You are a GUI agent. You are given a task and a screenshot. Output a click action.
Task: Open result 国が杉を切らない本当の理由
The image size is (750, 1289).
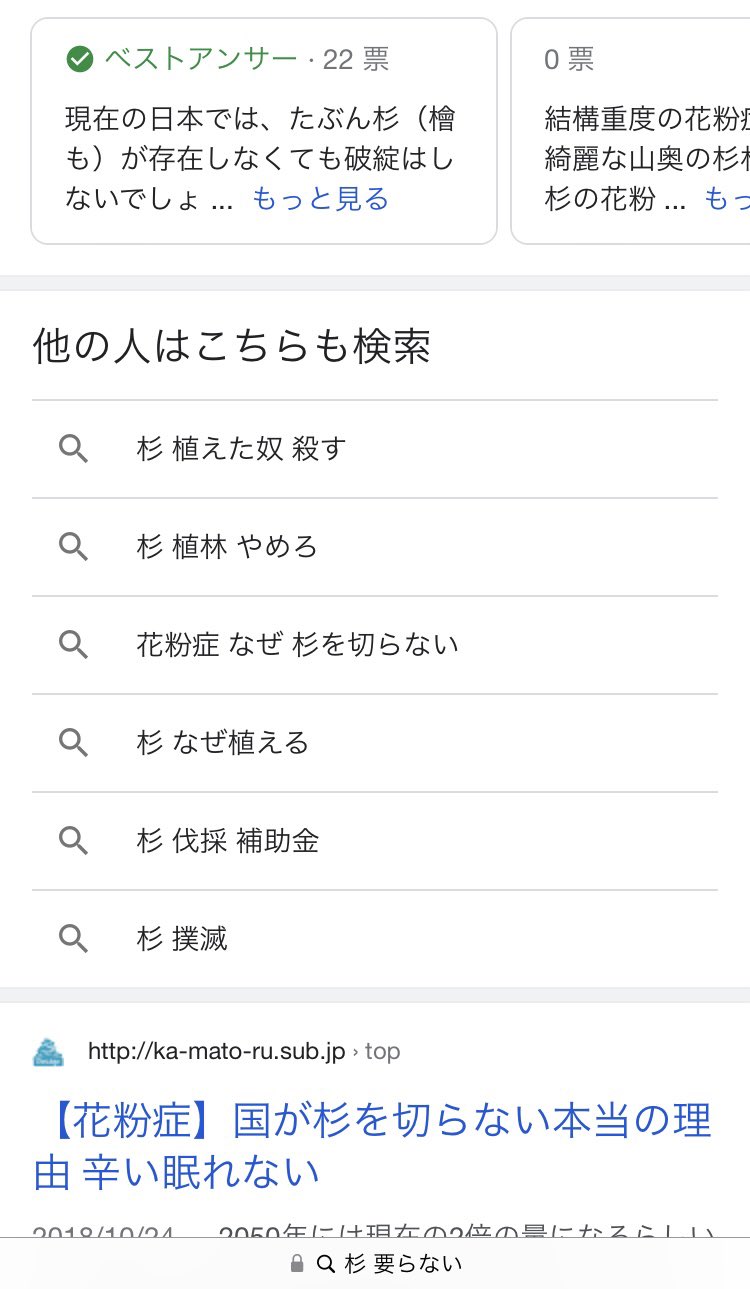point(372,1147)
